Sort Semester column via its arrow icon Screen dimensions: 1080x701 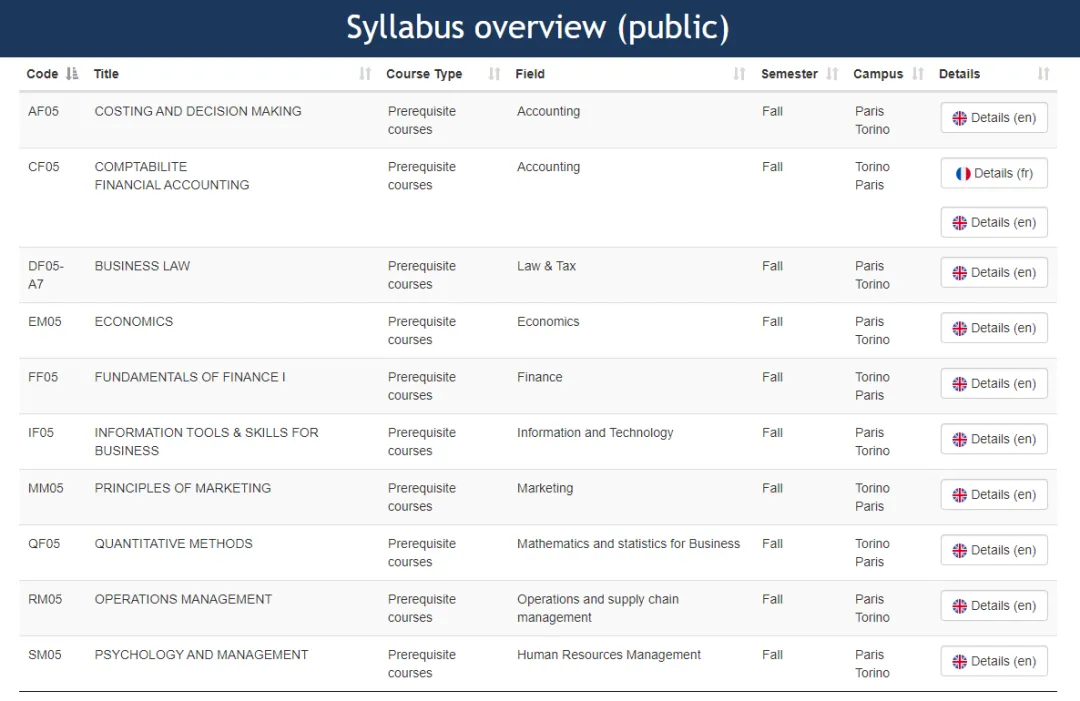(x=832, y=74)
